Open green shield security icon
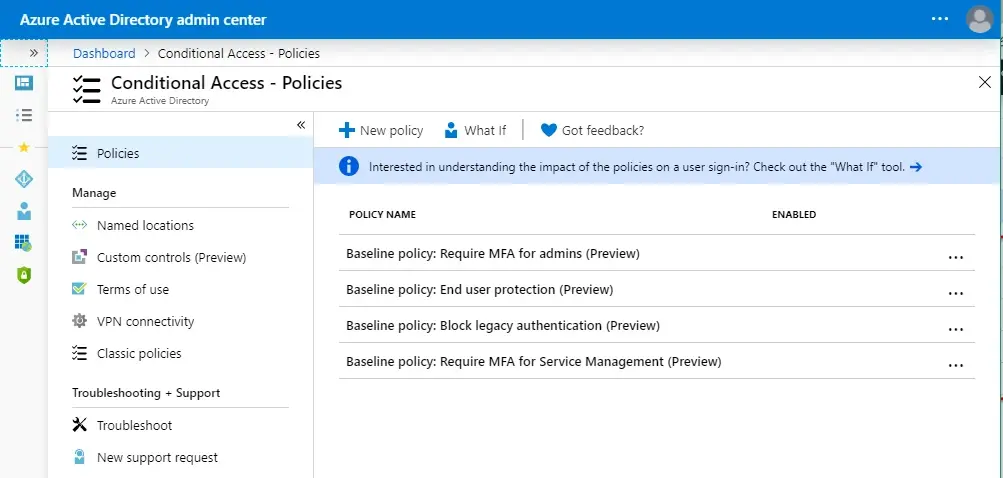 24,275
